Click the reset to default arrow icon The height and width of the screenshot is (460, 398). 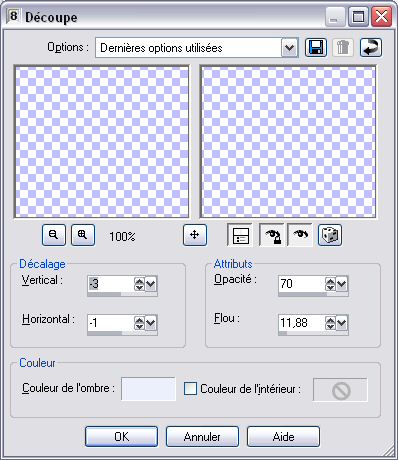[371, 48]
